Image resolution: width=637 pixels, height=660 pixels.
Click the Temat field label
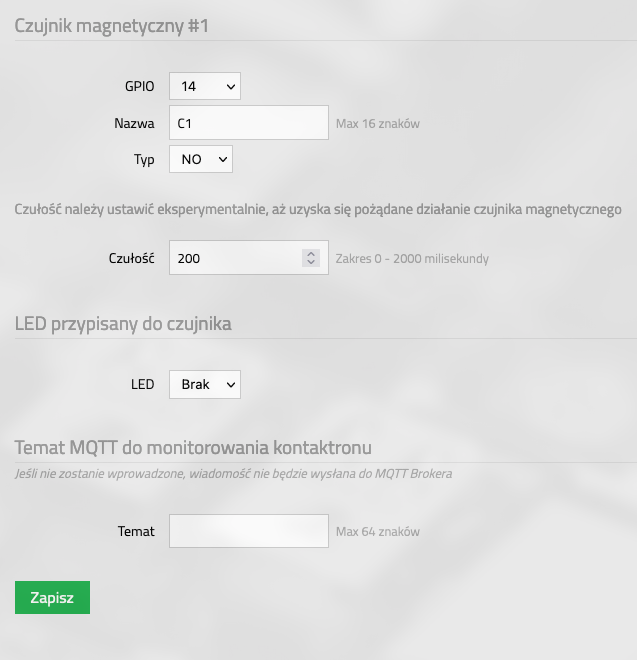click(x=136, y=531)
